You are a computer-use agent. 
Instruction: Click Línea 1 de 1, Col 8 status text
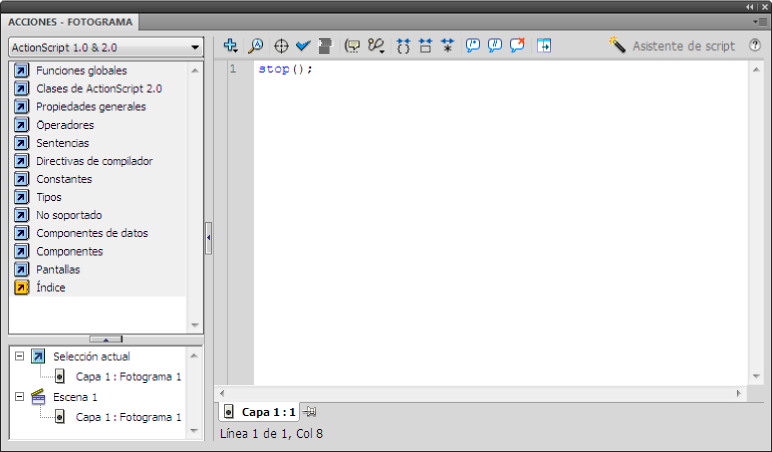tap(271, 434)
